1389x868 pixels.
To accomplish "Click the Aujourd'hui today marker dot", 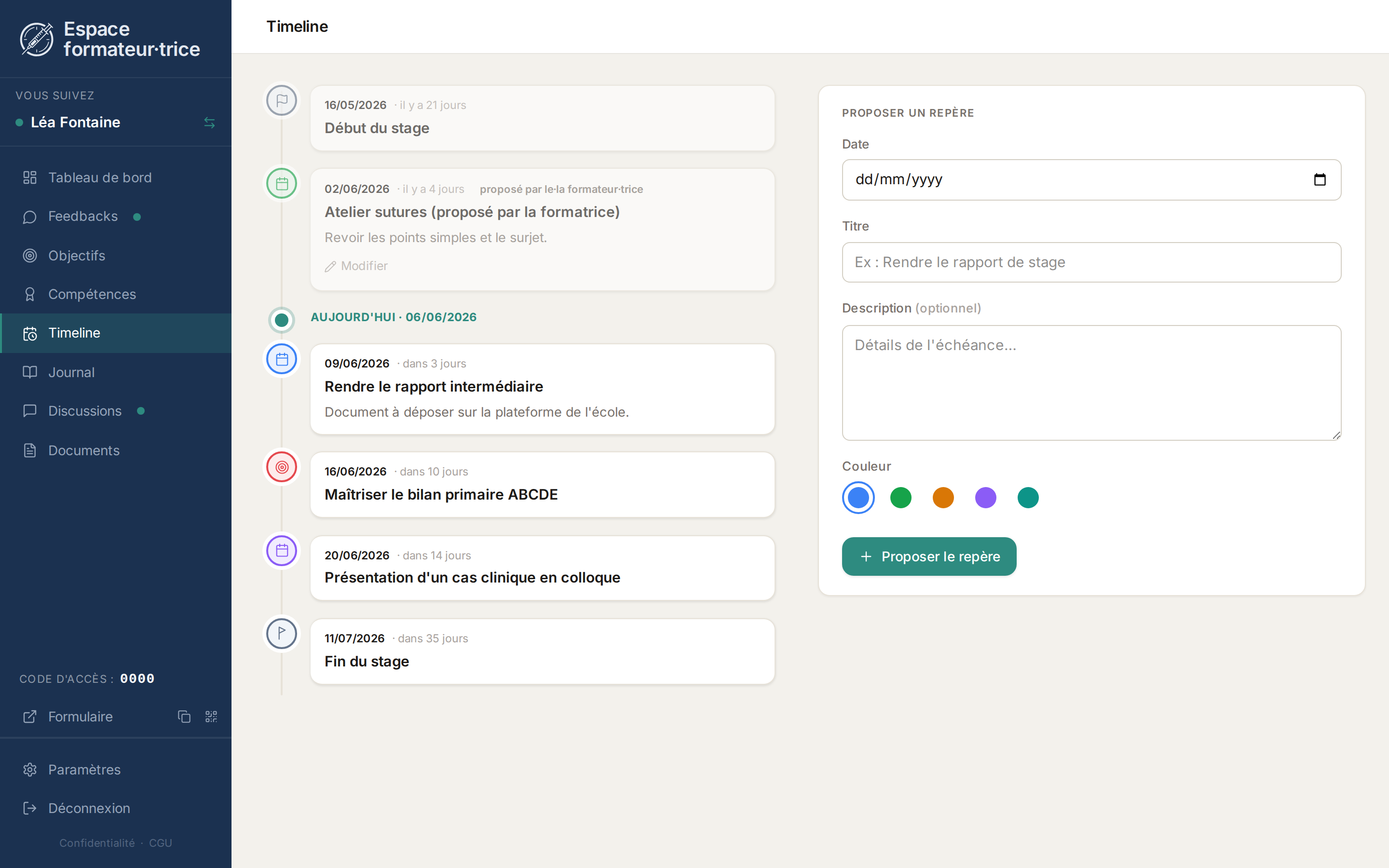I will pos(282,320).
